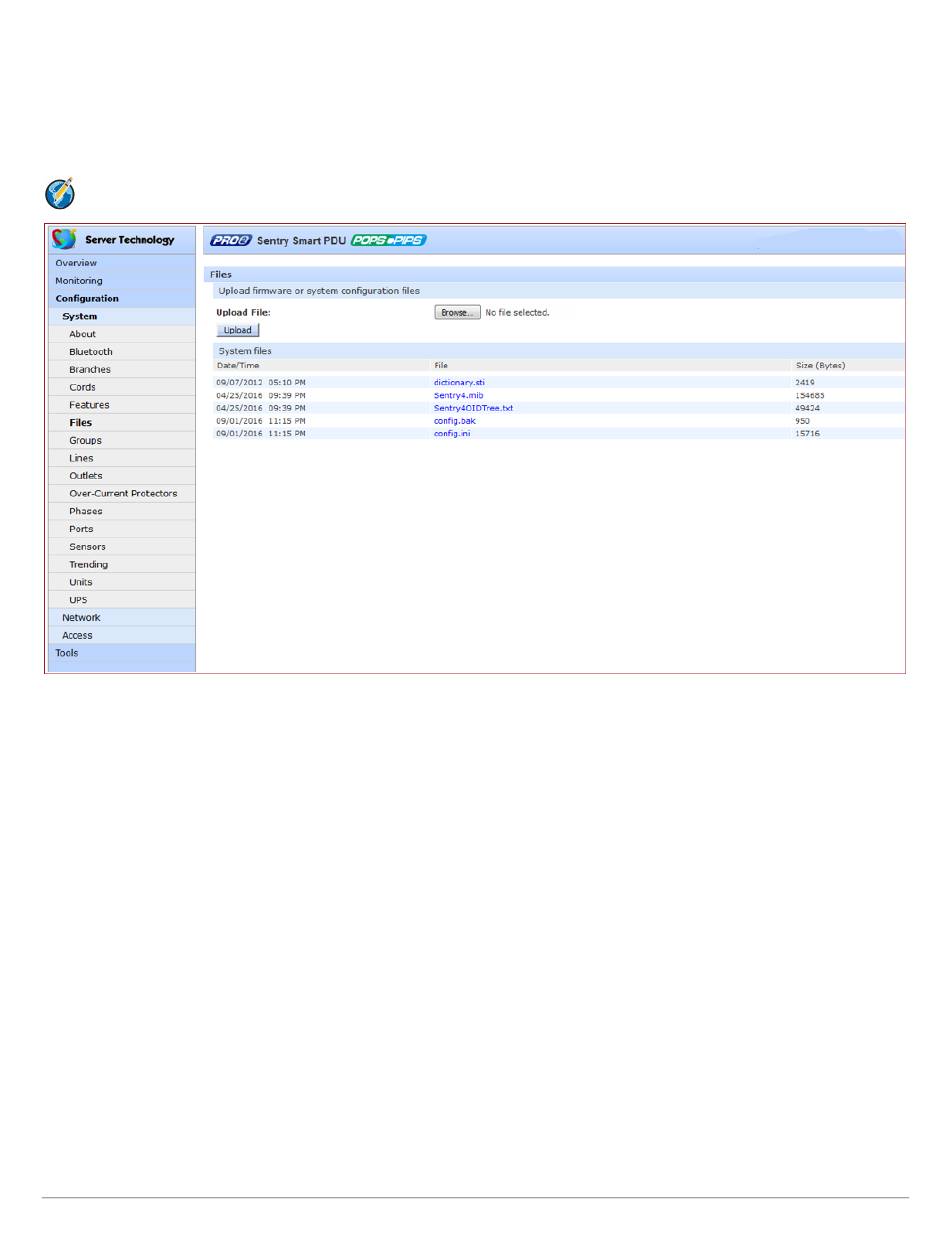Open the Outlets configuration page

point(86,476)
